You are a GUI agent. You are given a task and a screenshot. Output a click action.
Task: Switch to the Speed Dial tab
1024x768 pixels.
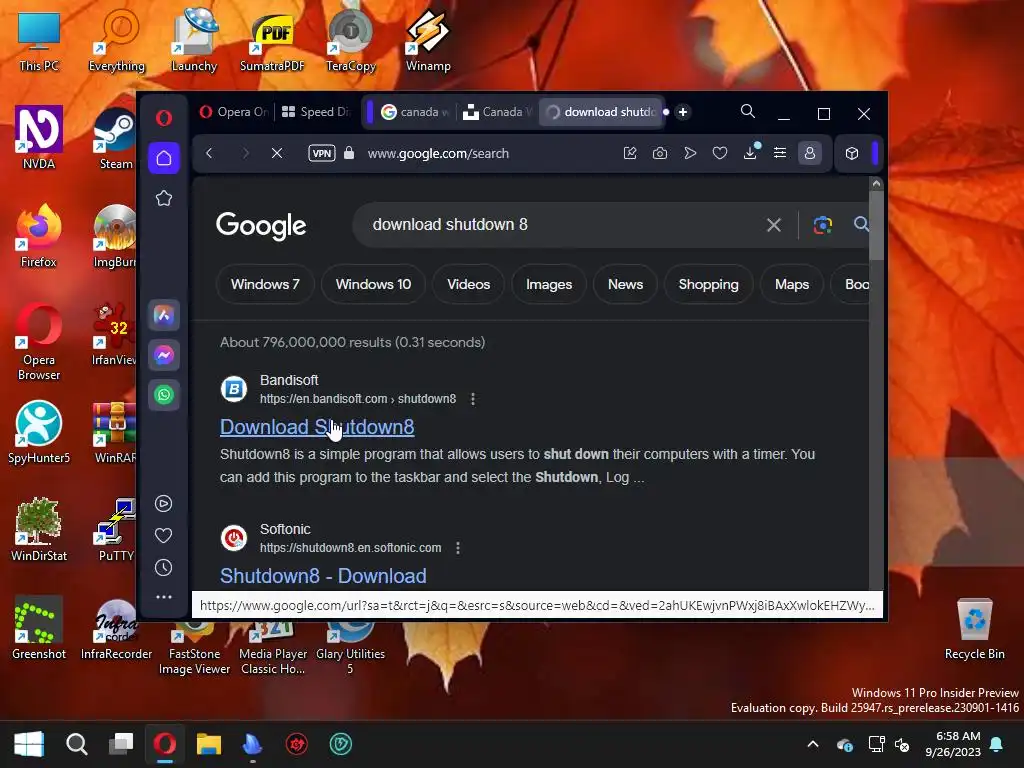click(x=316, y=112)
